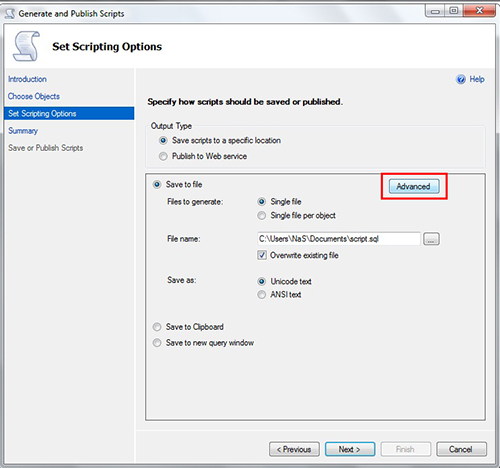Choose Save to new query window
This screenshot has height=468, width=500.
pos(157,343)
